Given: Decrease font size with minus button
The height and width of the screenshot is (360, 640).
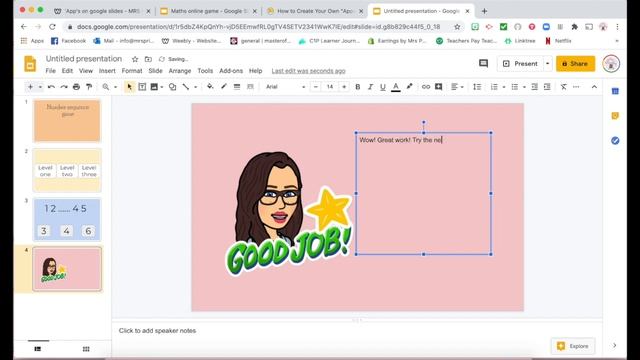Looking at the screenshot, I should coord(316,87).
